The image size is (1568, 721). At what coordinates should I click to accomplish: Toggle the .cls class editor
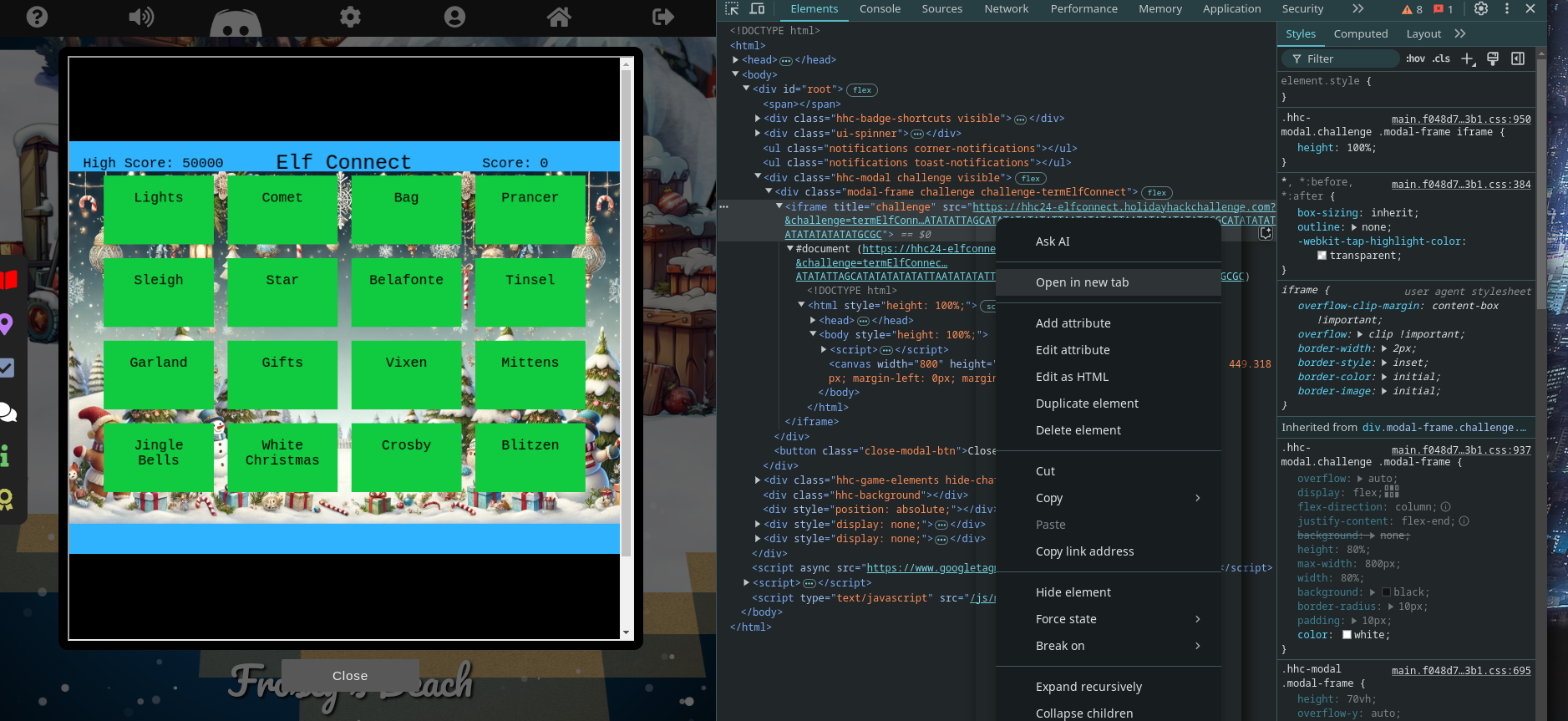tap(1441, 58)
